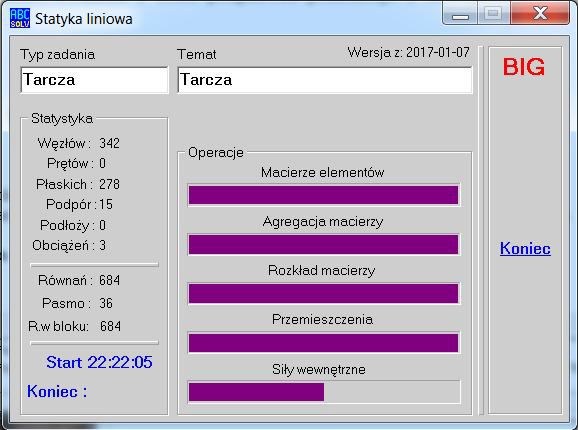
Task: Click the Typ zadania text field
Action: 94,80
